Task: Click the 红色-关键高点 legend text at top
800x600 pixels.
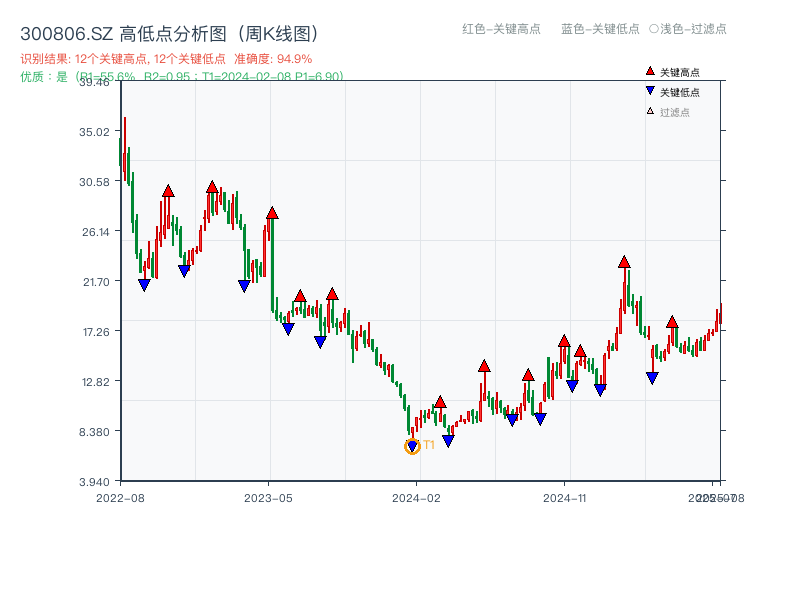Action: (x=501, y=29)
